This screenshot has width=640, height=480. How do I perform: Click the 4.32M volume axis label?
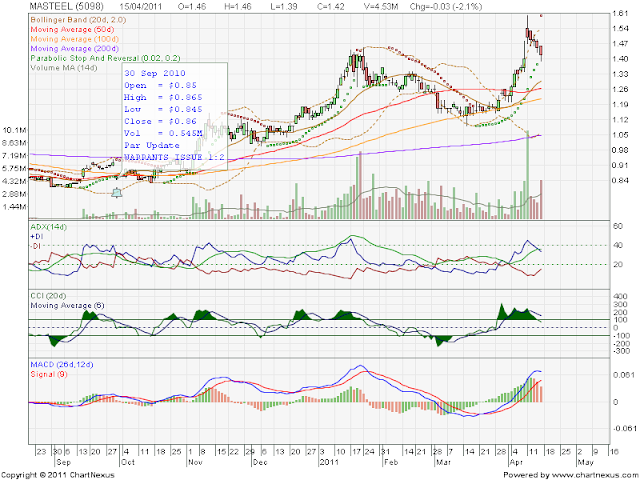(15, 181)
